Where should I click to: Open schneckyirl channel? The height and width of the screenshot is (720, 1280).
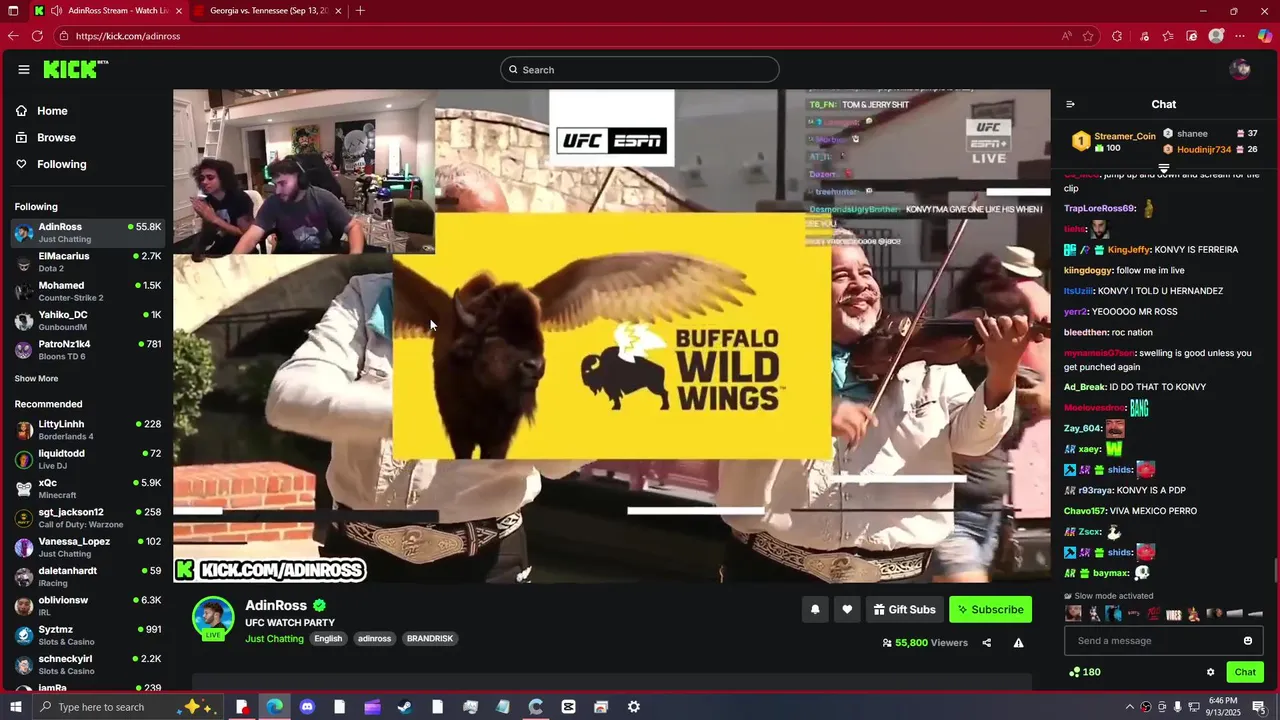[88, 664]
